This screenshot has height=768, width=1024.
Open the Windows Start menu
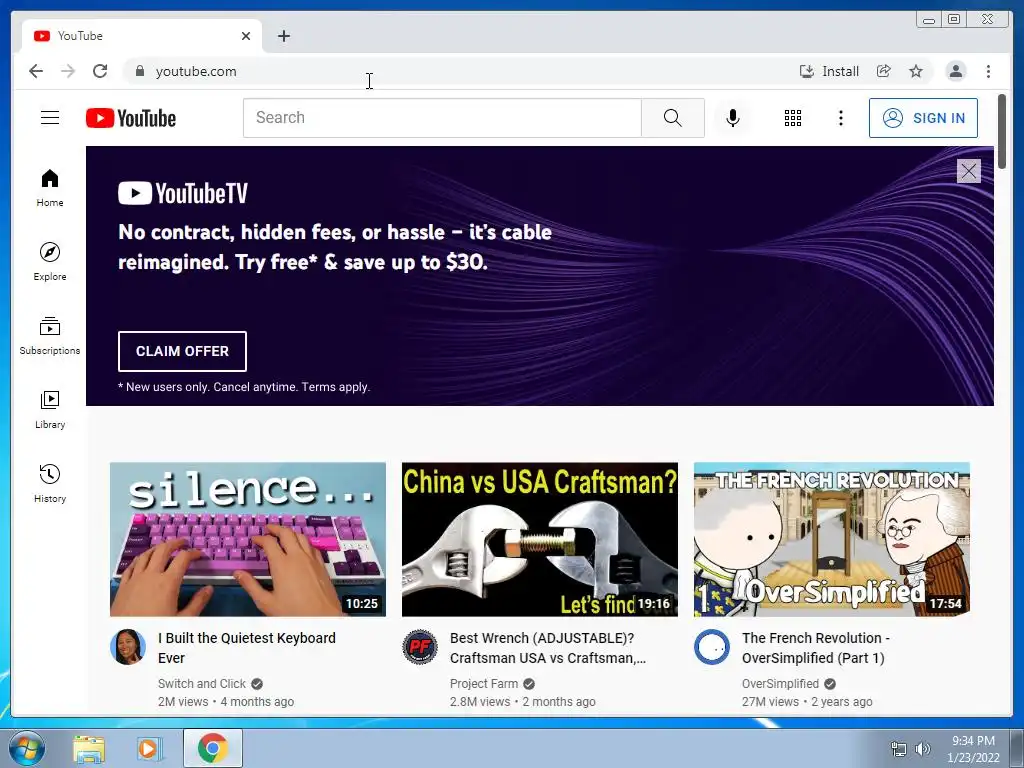pyautogui.click(x=27, y=748)
